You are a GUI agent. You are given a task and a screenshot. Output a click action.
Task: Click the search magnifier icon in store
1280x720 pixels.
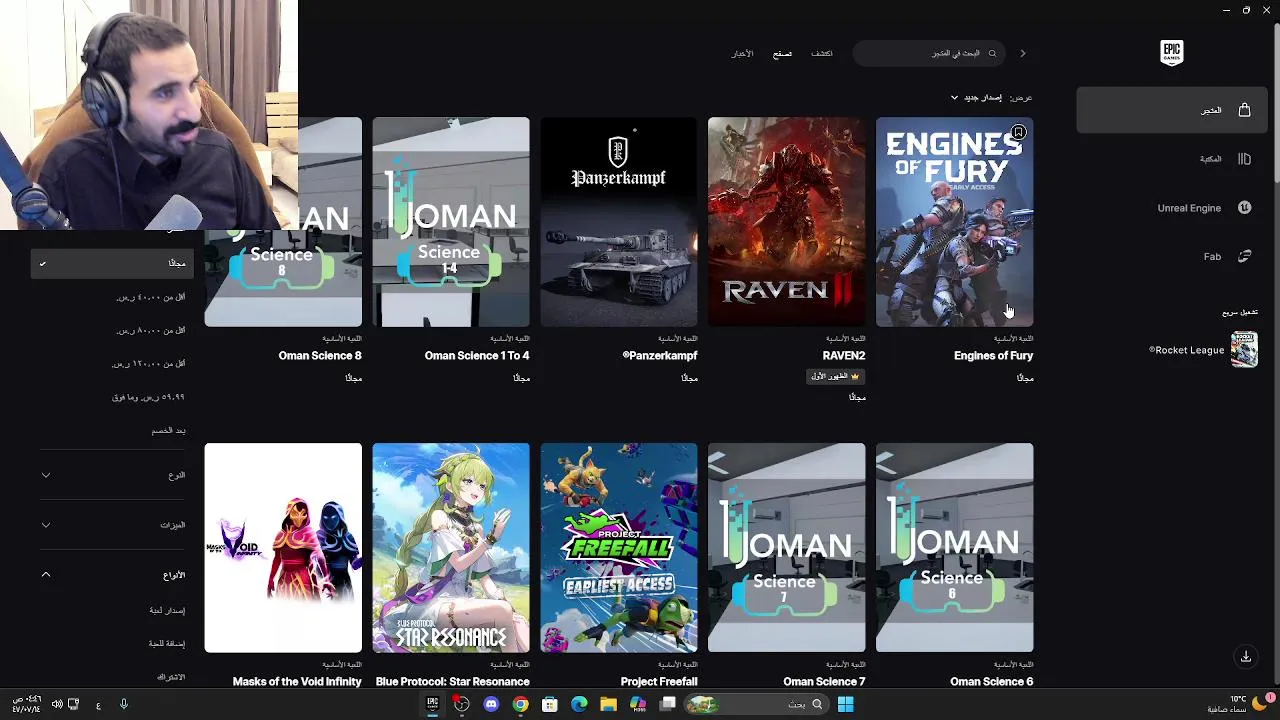point(992,53)
